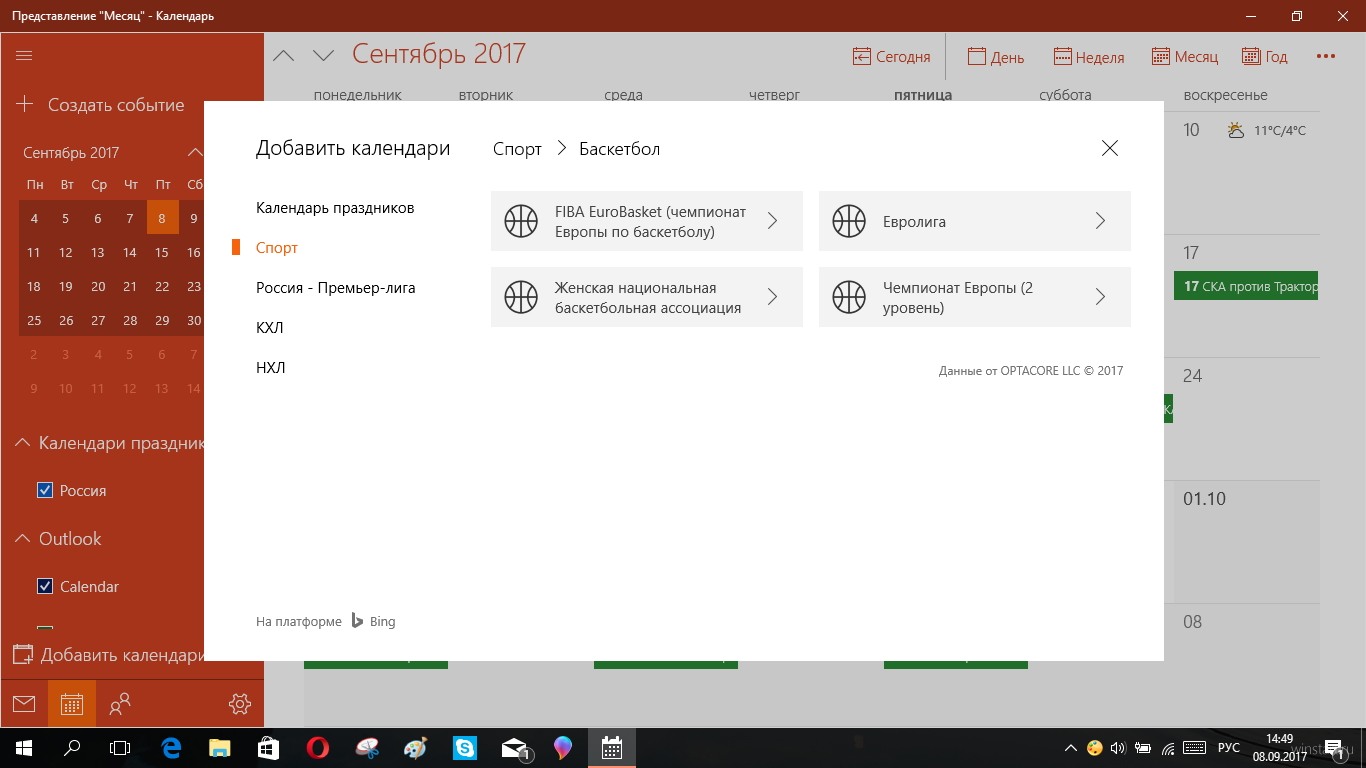Open Settings gear in sidebar

(x=240, y=704)
